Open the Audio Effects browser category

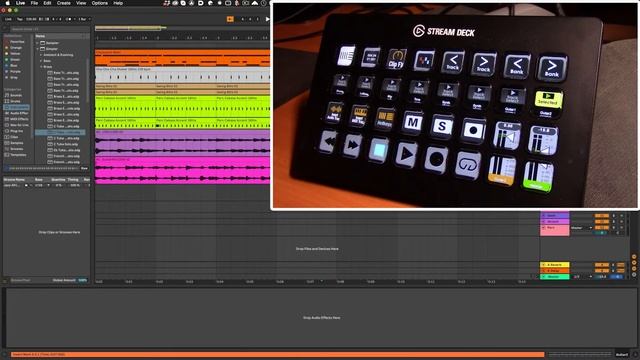19,113
